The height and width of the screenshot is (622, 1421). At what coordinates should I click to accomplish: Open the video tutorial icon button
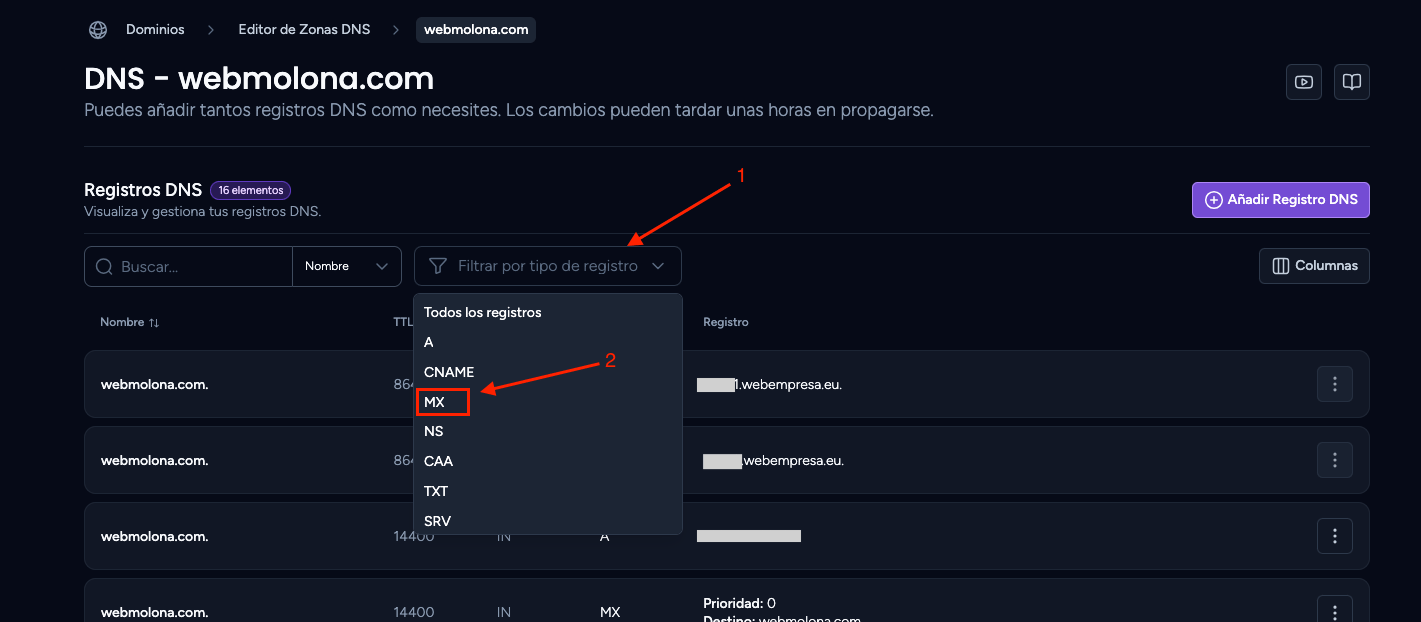[x=1304, y=82]
